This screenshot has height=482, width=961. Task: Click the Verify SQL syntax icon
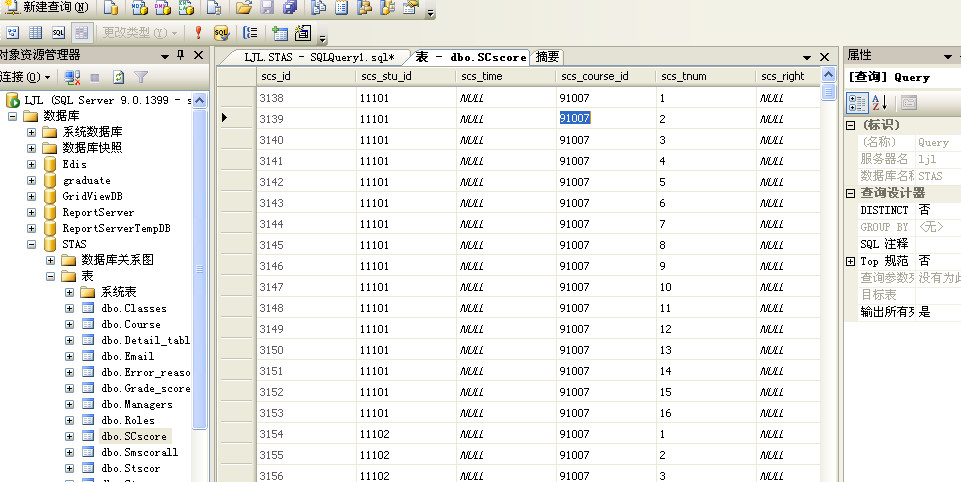(x=221, y=33)
